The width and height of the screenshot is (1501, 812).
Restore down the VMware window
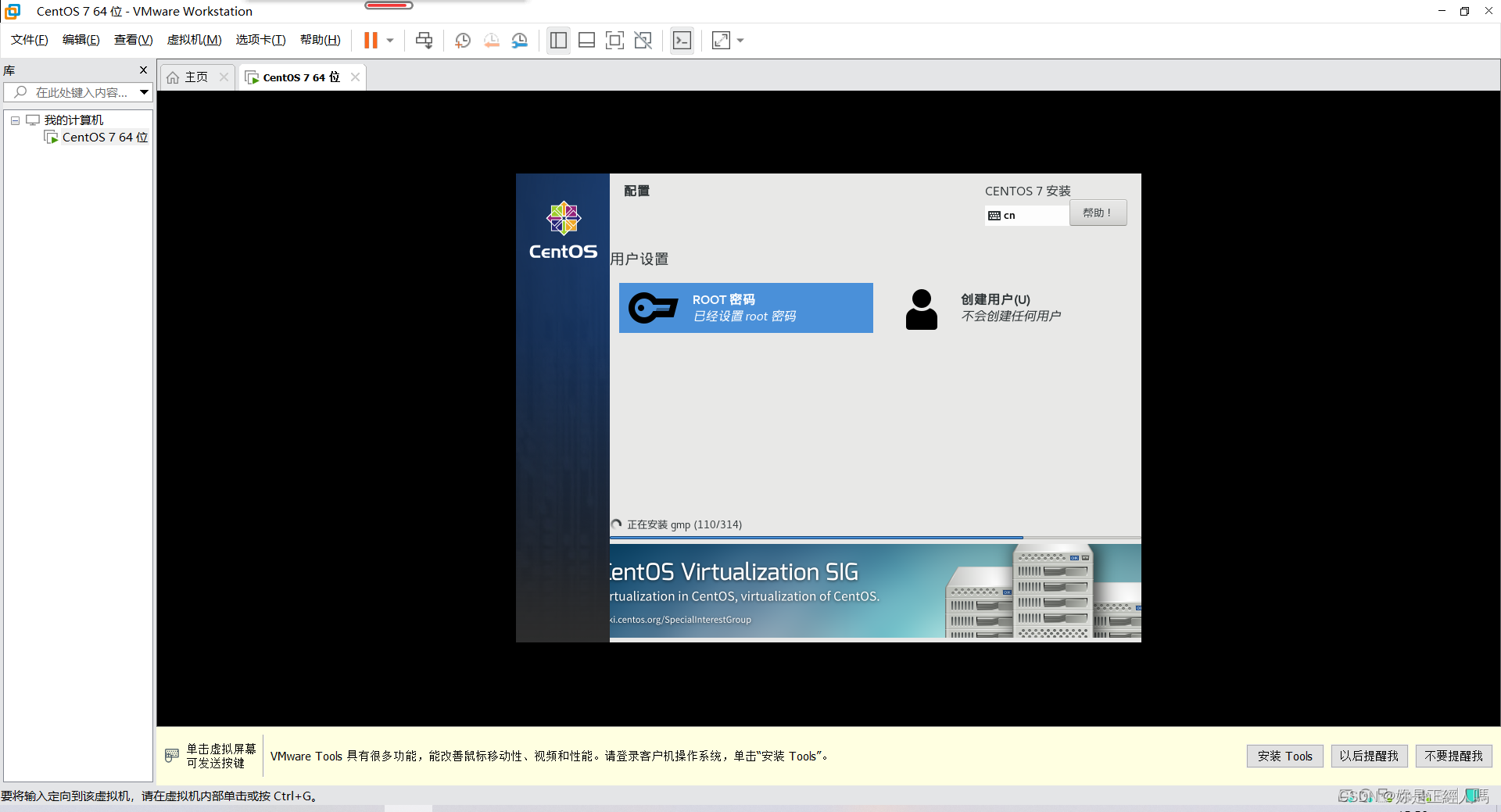[x=1464, y=11]
